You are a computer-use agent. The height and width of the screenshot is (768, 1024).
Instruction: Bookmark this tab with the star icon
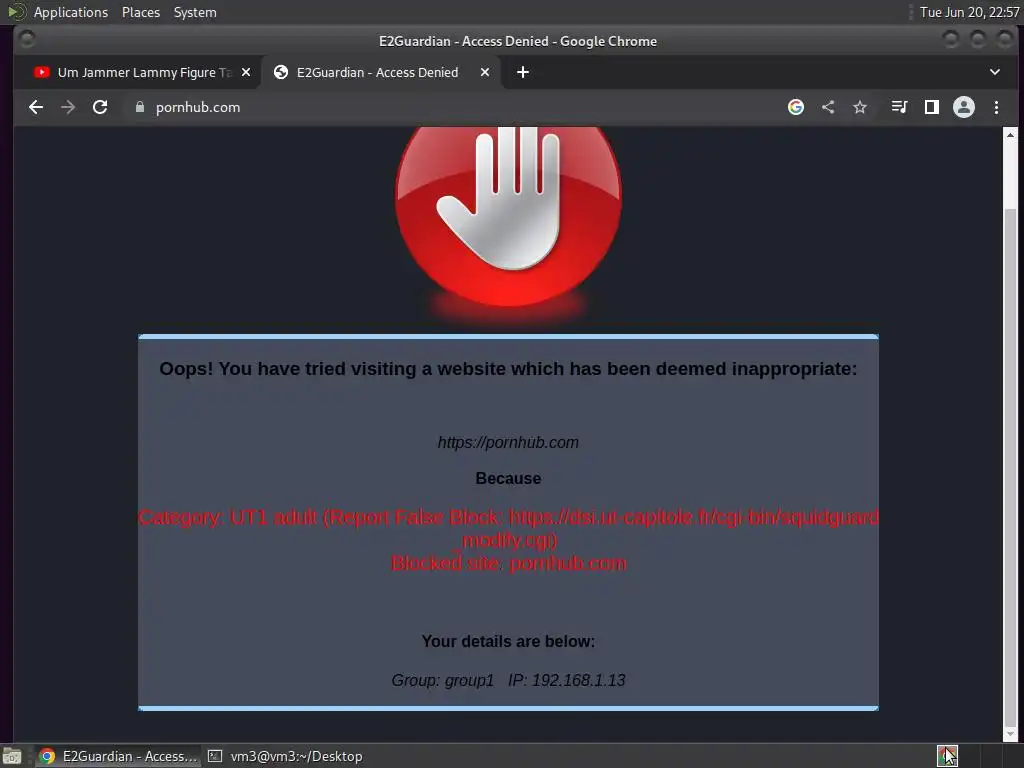click(859, 107)
